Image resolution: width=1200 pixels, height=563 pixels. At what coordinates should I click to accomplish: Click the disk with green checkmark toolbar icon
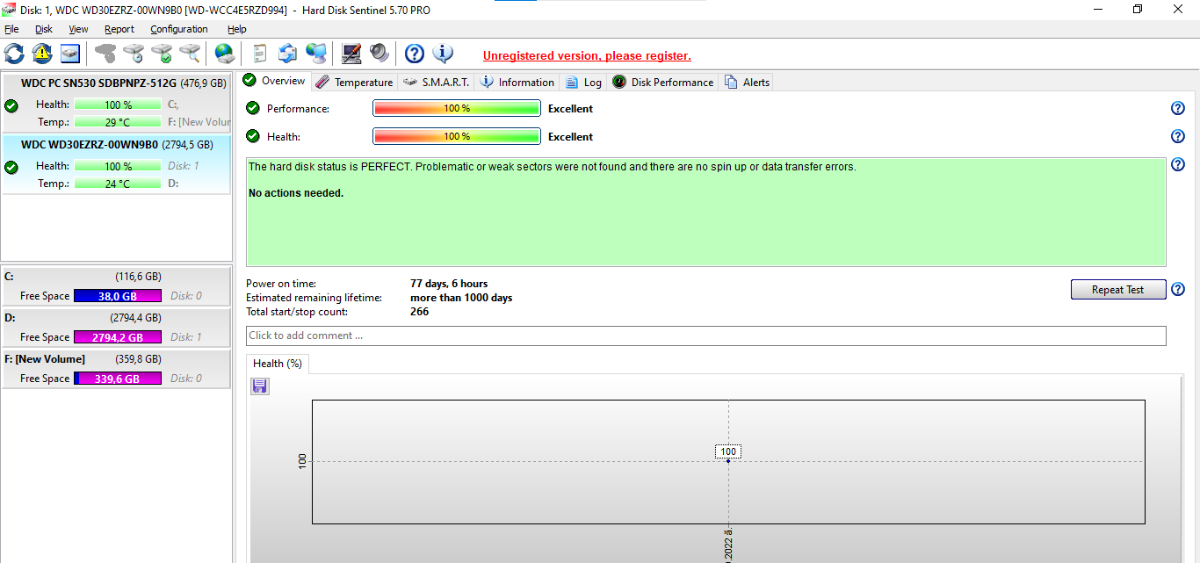click(x=161, y=53)
